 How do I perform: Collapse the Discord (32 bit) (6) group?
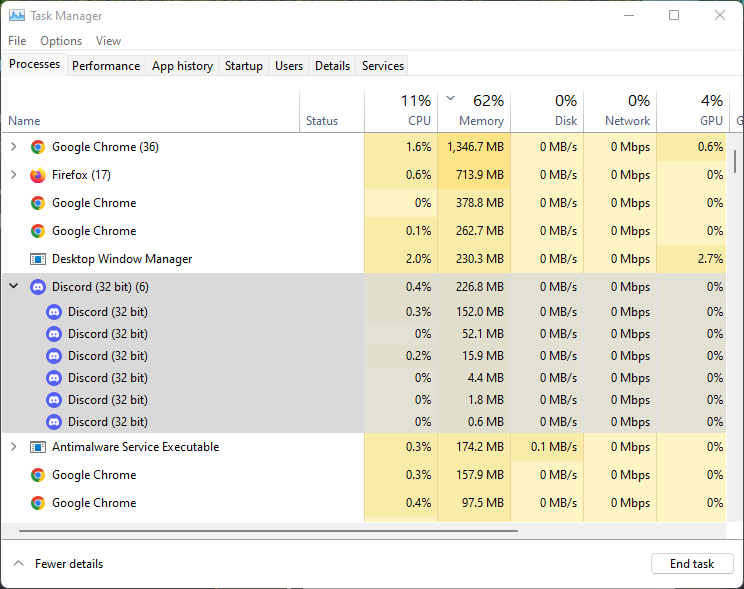14,286
